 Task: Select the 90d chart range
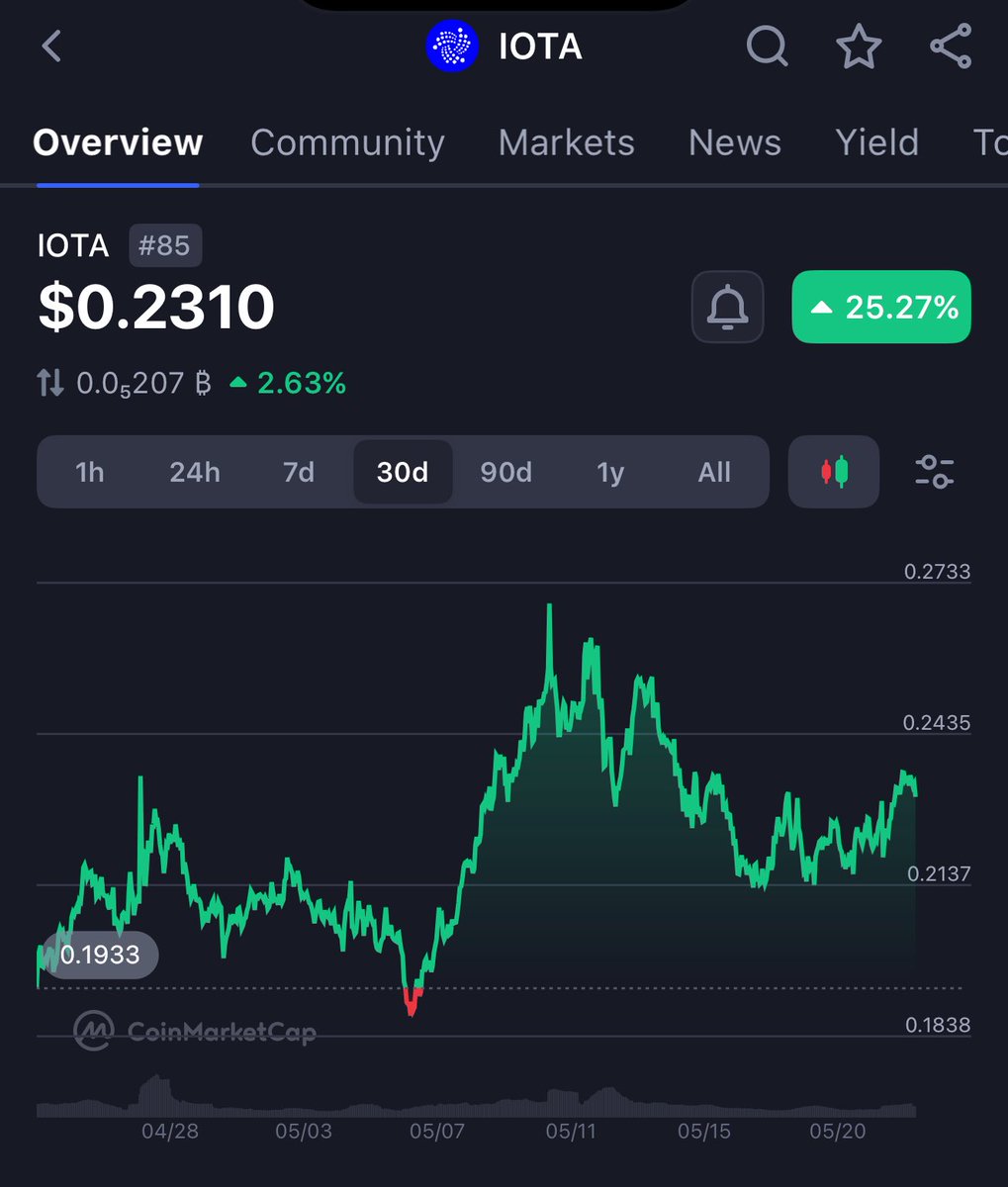(x=505, y=472)
